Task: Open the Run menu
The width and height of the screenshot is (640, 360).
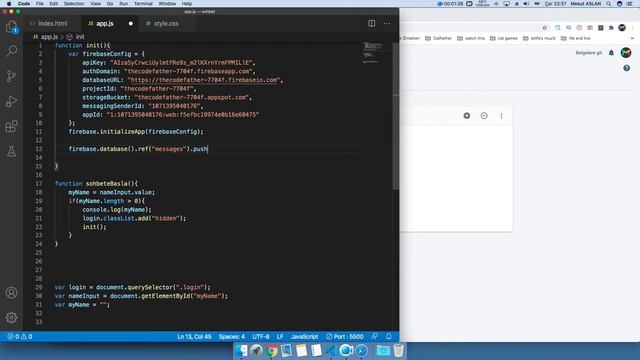Action: (123, 4)
